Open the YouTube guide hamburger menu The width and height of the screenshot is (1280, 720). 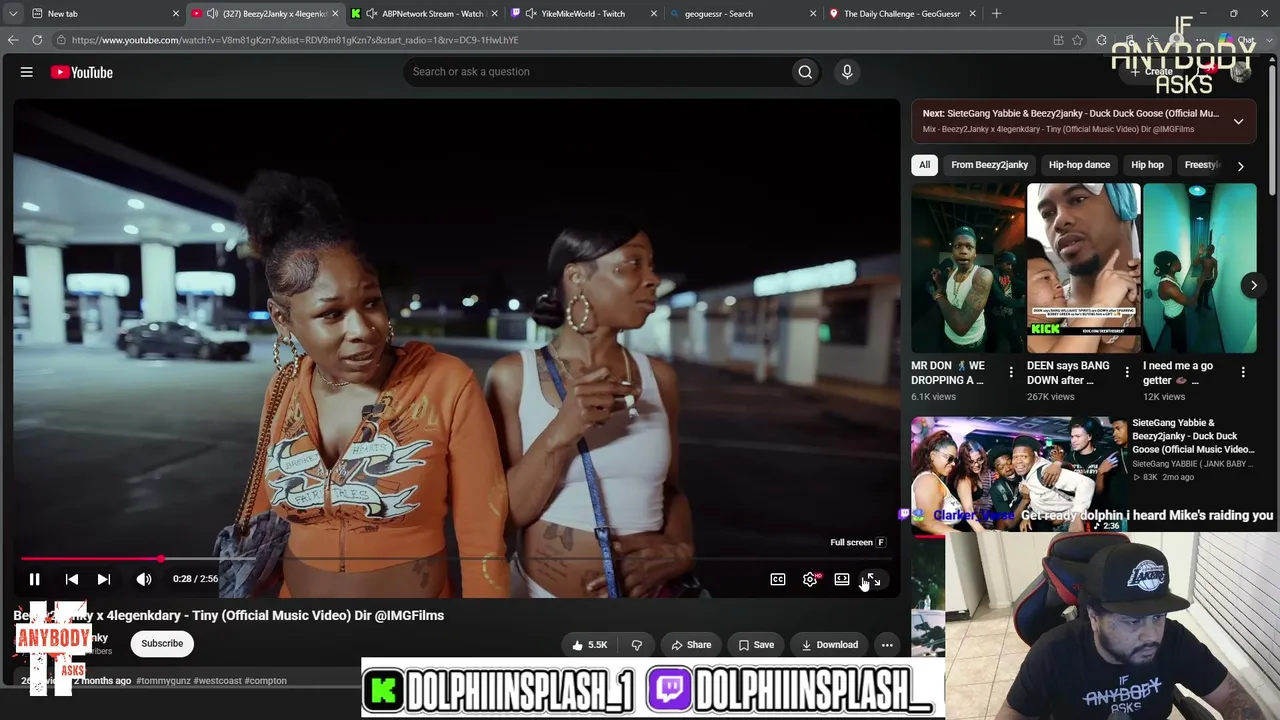point(27,72)
